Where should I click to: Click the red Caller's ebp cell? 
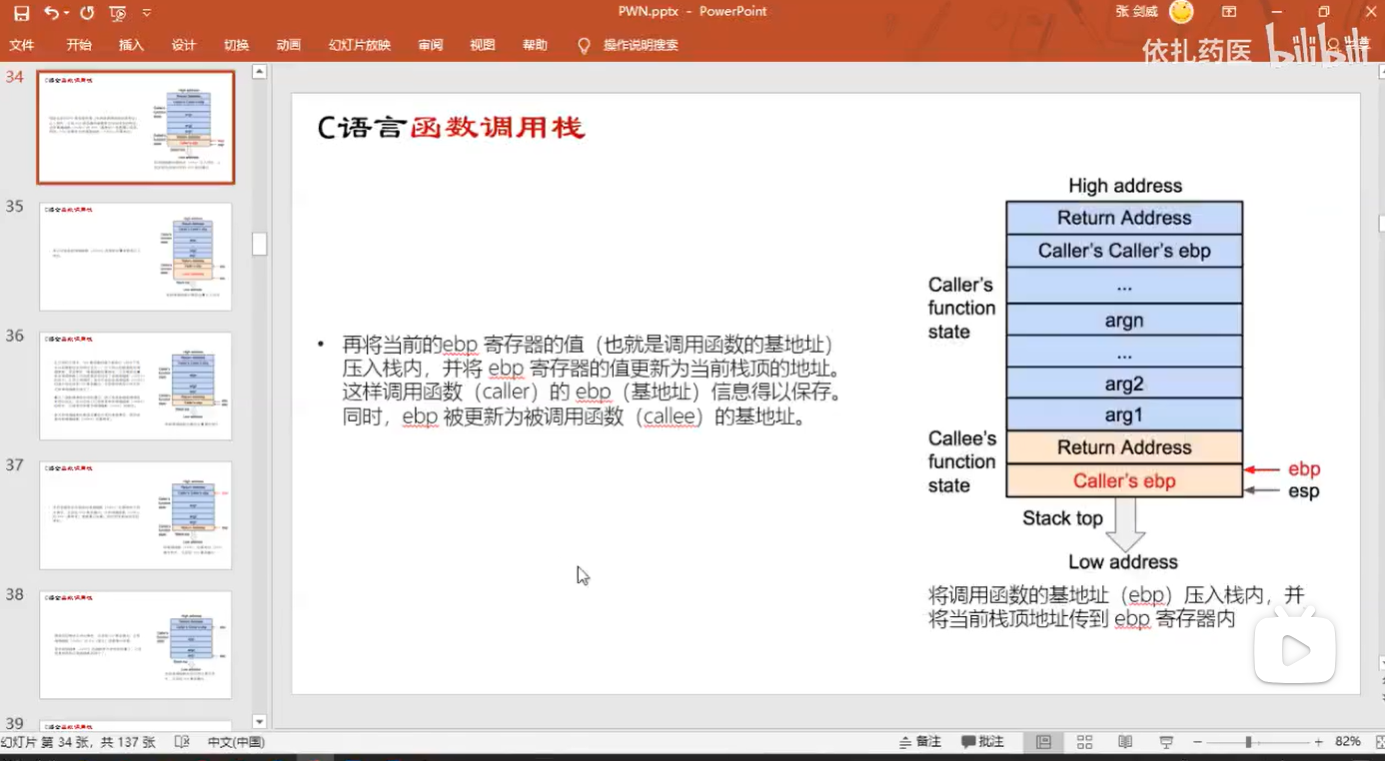(1124, 481)
